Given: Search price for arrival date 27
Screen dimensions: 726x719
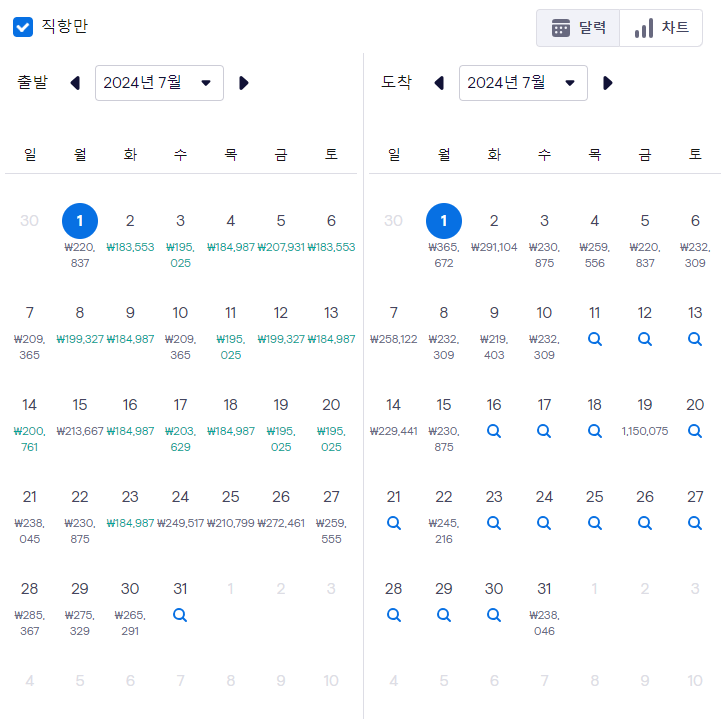Looking at the screenshot, I should point(695,523).
